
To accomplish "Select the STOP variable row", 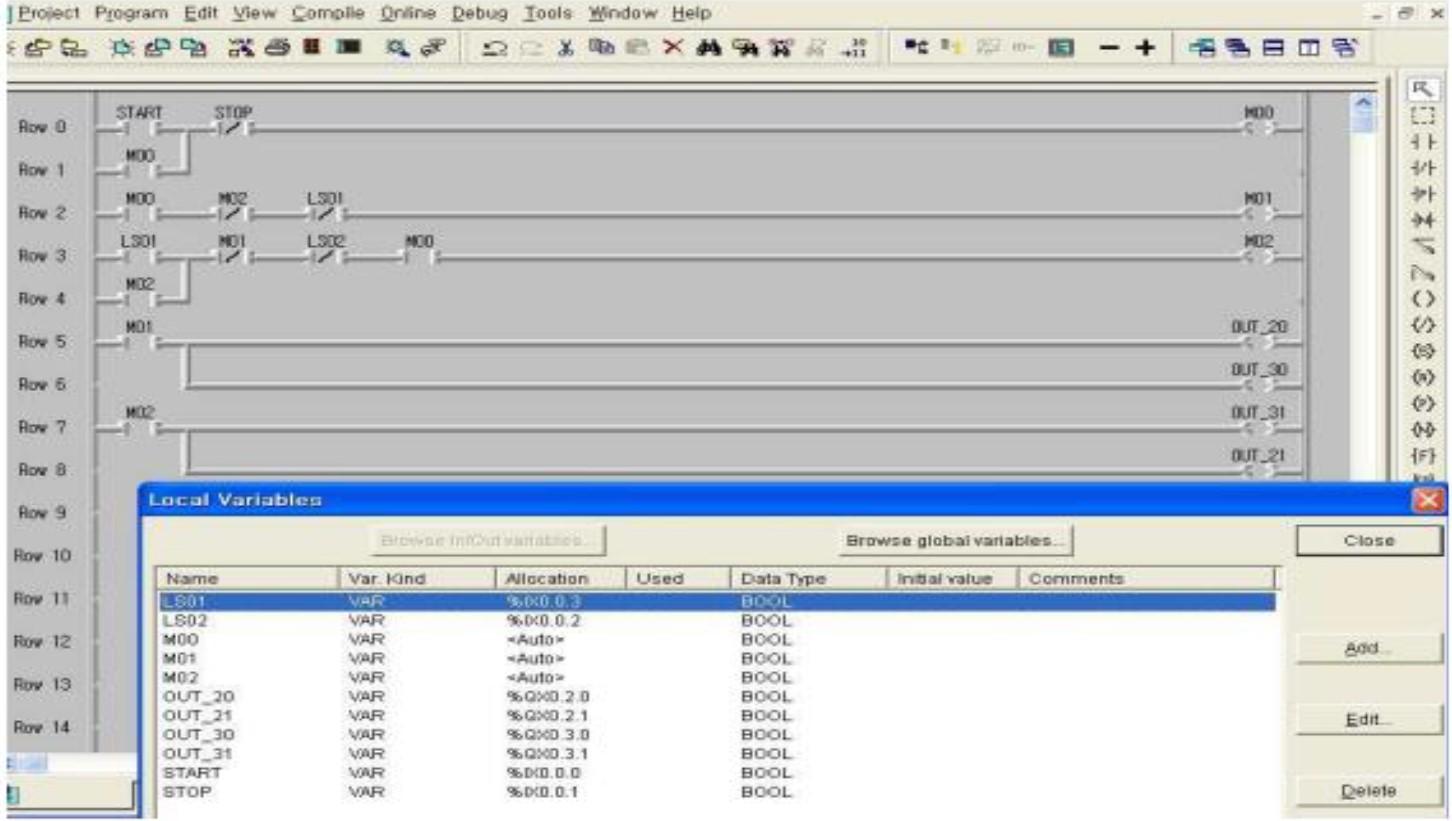I will (x=716, y=792).
